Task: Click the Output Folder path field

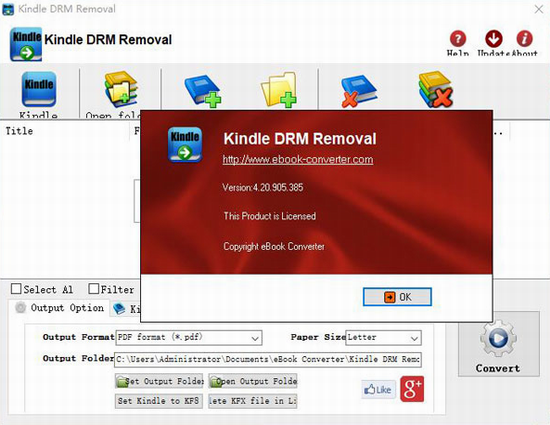Action: (x=268, y=359)
